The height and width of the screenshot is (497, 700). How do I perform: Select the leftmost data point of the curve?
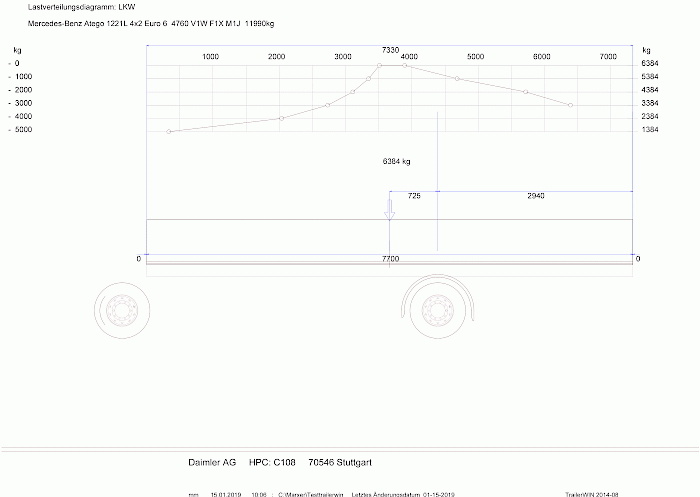coord(168,131)
